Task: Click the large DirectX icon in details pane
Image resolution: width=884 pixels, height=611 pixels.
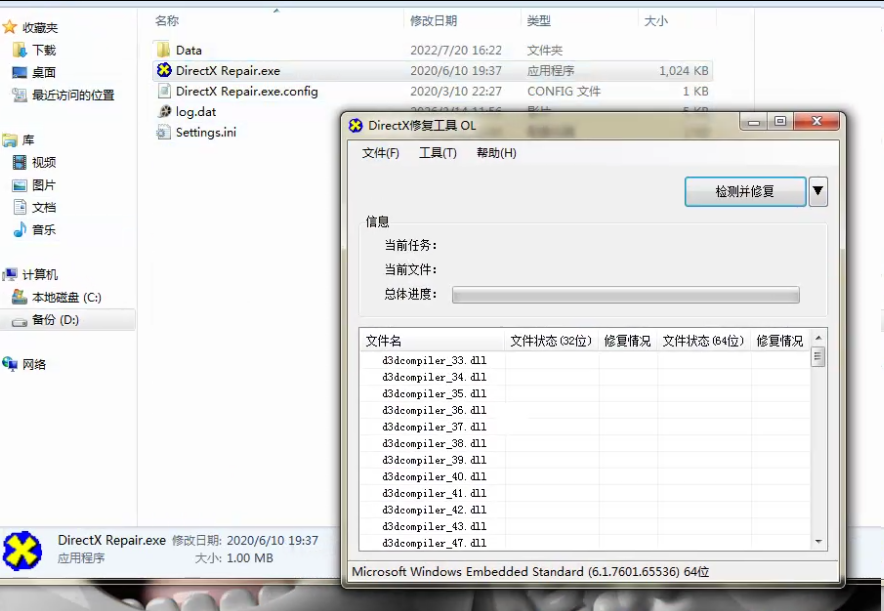Action: [x=22, y=551]
